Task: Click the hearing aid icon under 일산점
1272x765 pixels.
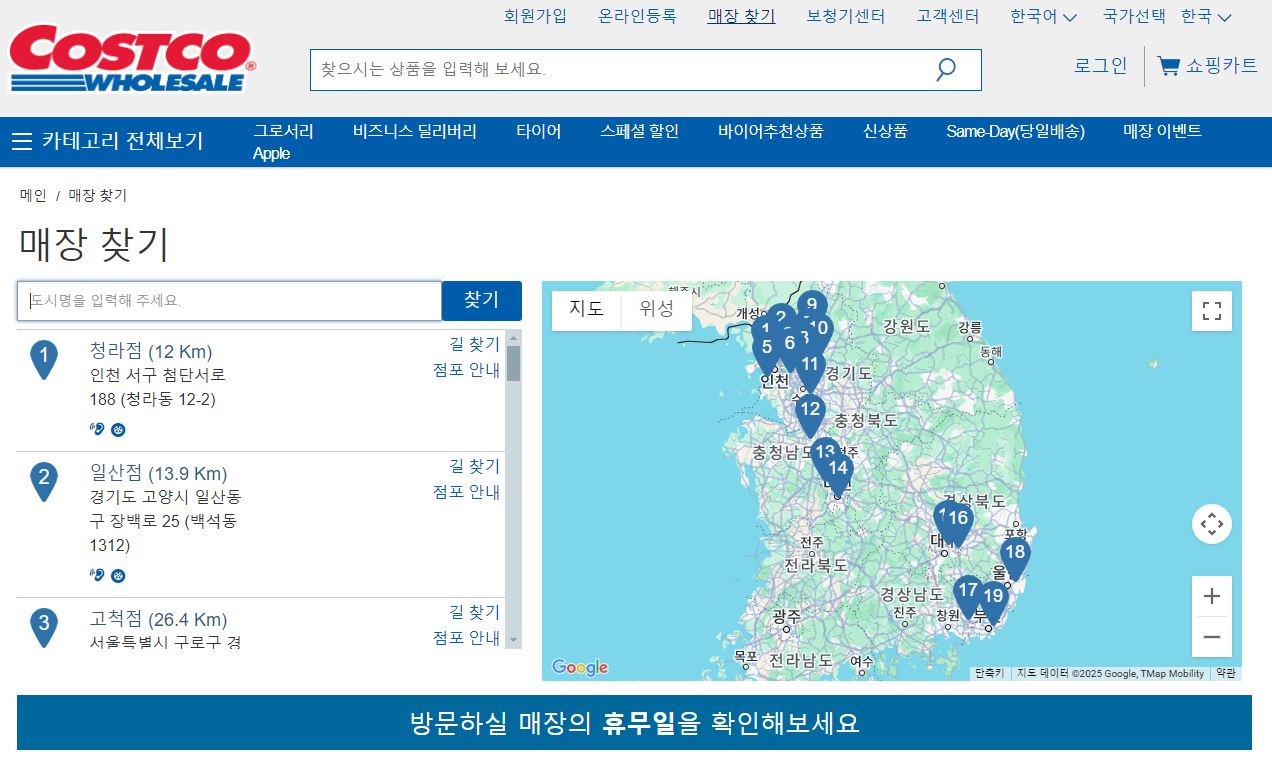Action: tap(97, 575)
